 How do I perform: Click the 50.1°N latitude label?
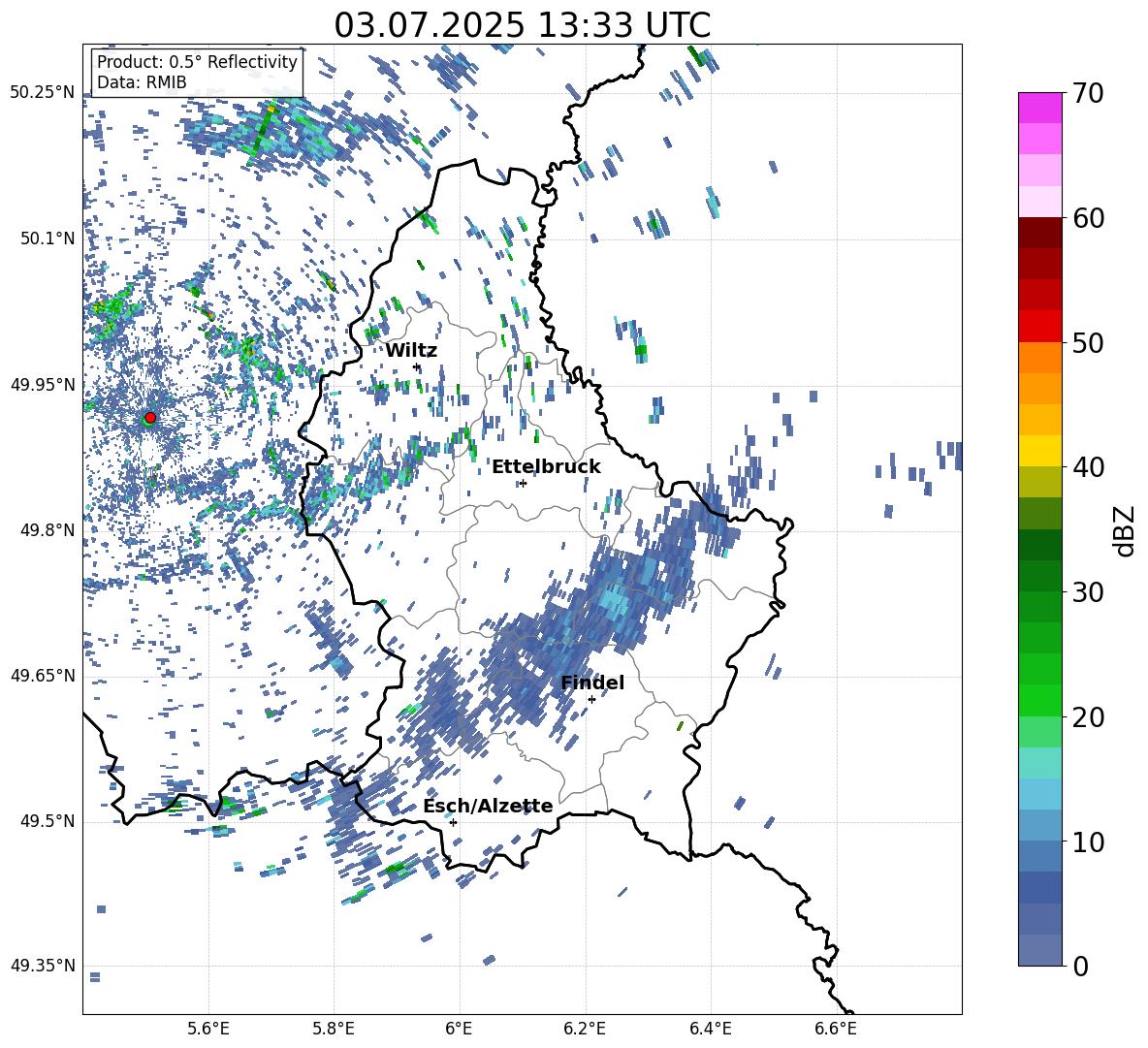(48, 238)
